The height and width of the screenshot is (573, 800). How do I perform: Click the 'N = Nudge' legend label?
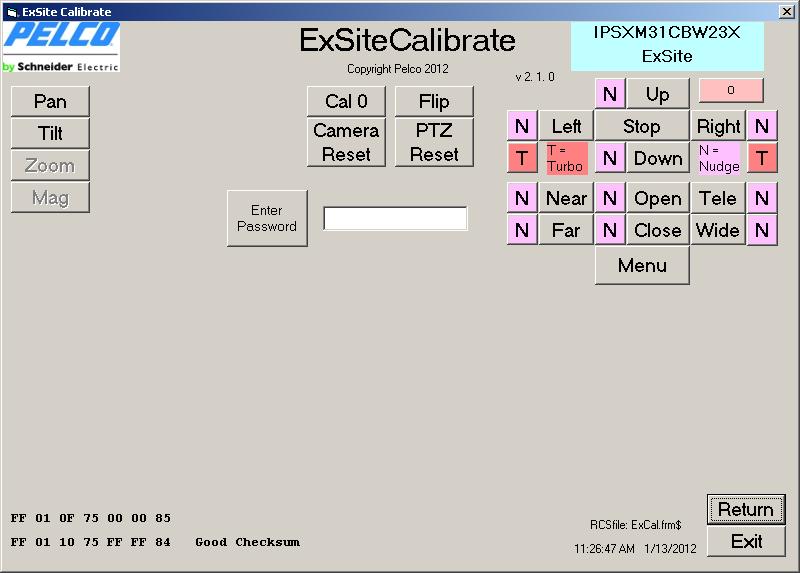(x=719, y=158)
